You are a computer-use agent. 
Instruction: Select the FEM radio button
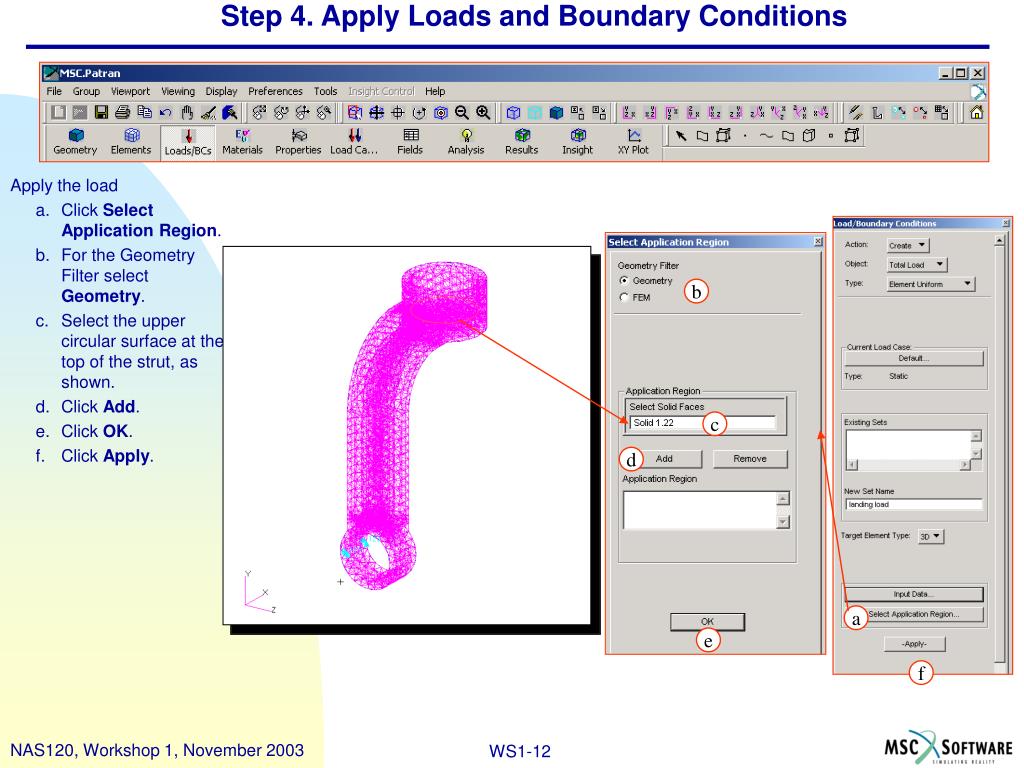pyautogui.click(x=624, y=298)
